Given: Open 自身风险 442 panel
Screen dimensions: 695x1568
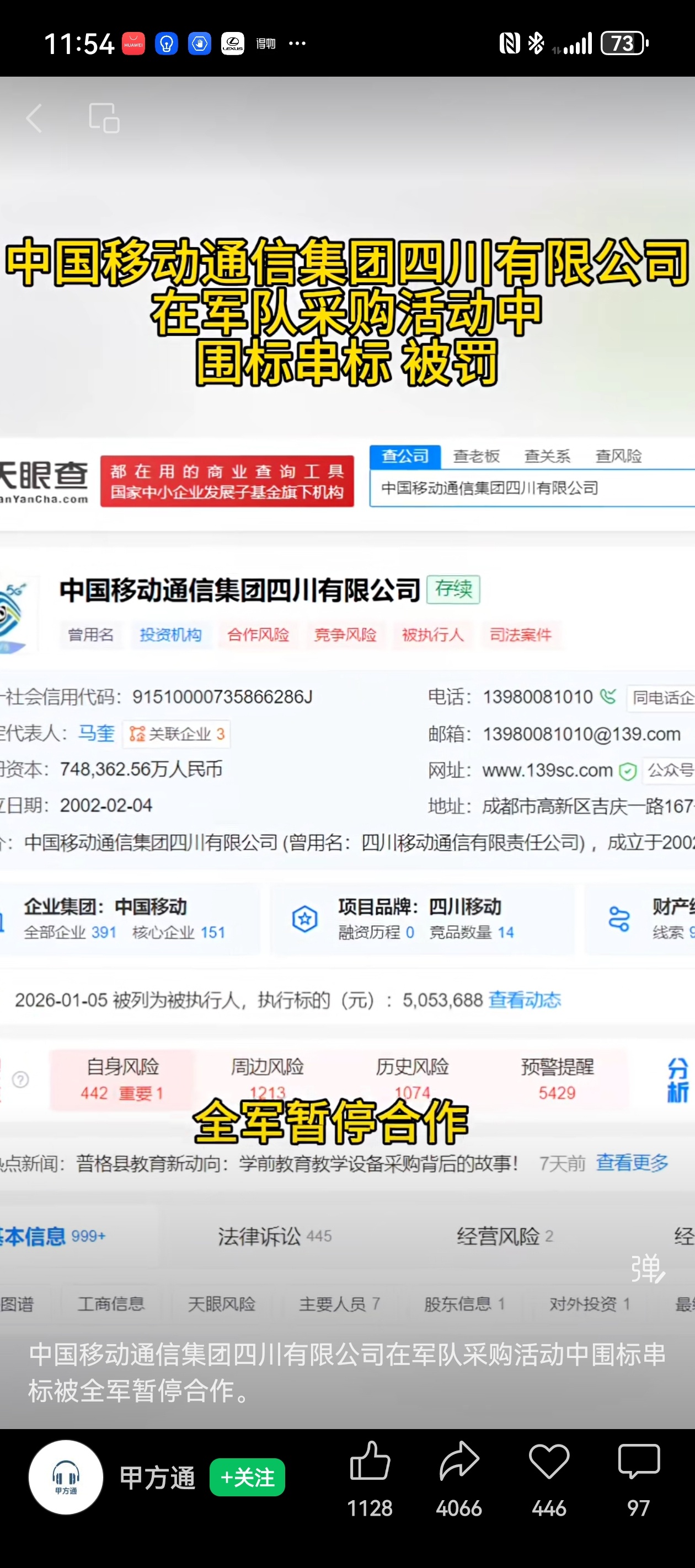Looking at the screenshot, I should (x=122, y=1079).
